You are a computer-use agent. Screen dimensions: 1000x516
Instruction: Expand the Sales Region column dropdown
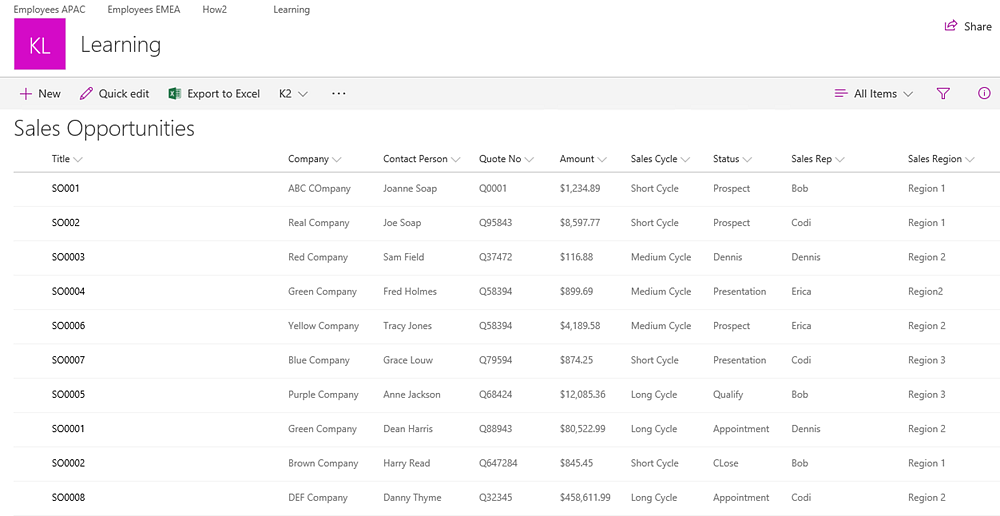coord(940,159)
